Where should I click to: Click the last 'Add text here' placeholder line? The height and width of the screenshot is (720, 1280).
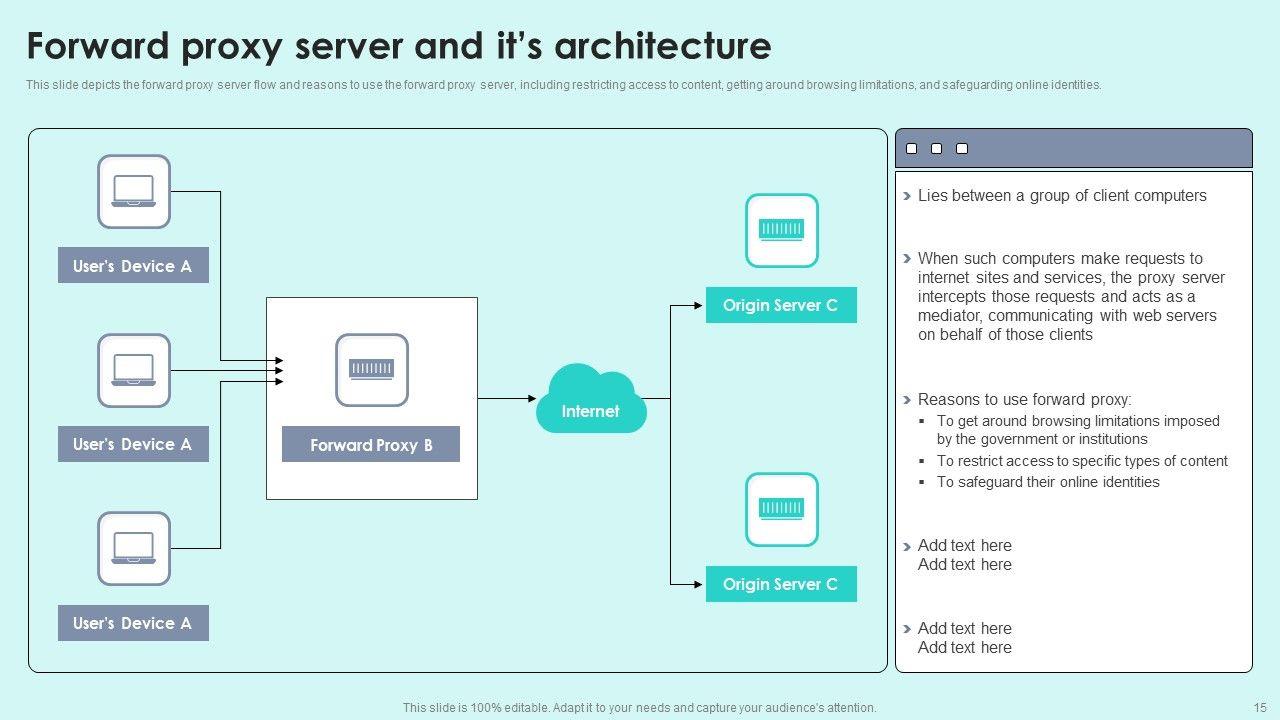tap(964, 648)
